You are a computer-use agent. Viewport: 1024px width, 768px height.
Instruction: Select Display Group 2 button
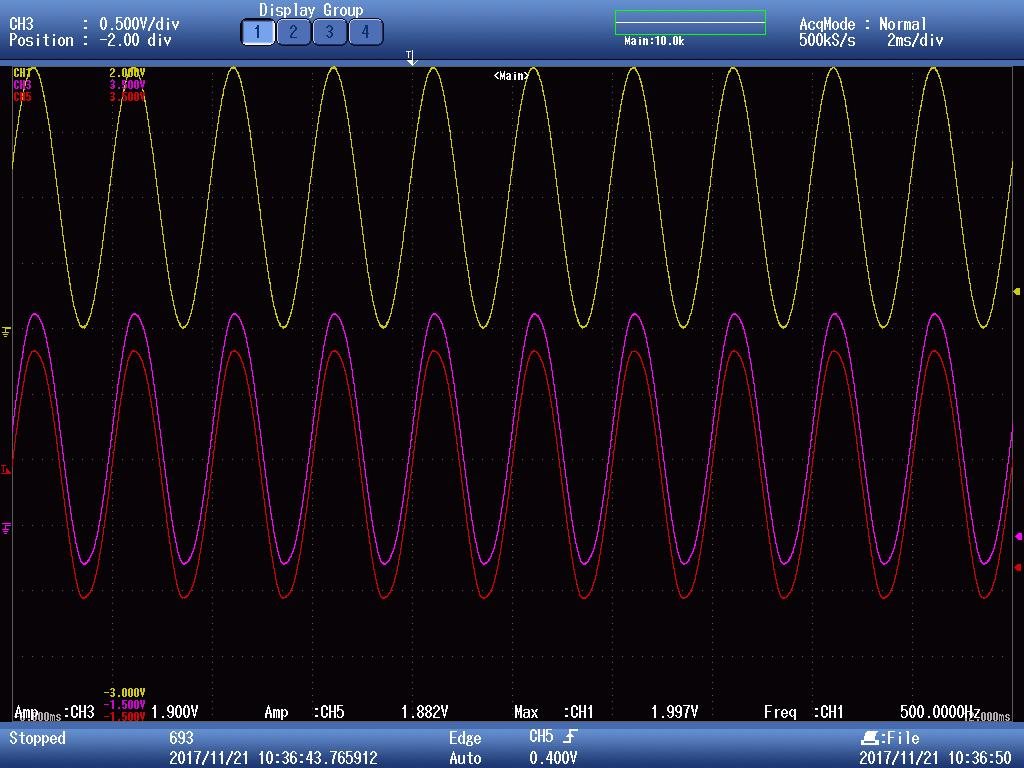pyautogui.click(x=293, y=32)
